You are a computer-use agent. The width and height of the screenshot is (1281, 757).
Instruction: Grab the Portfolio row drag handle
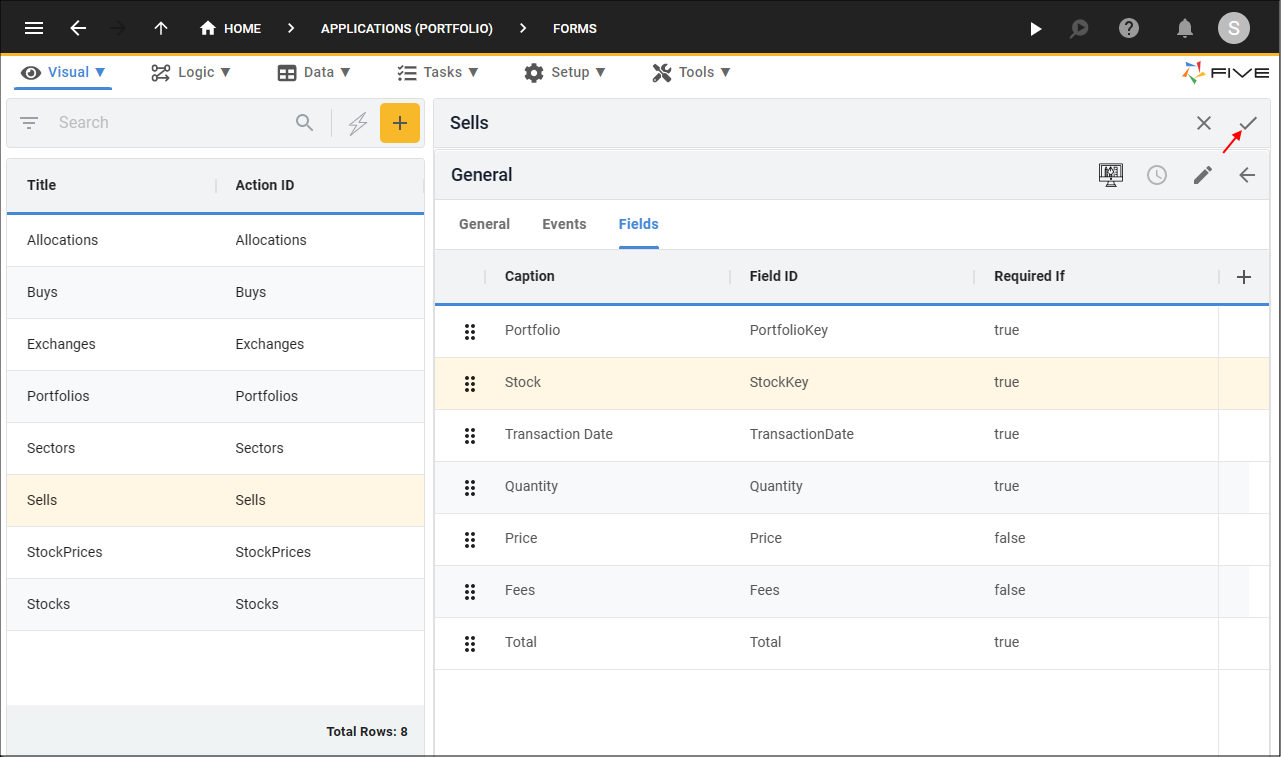[470, 331]
